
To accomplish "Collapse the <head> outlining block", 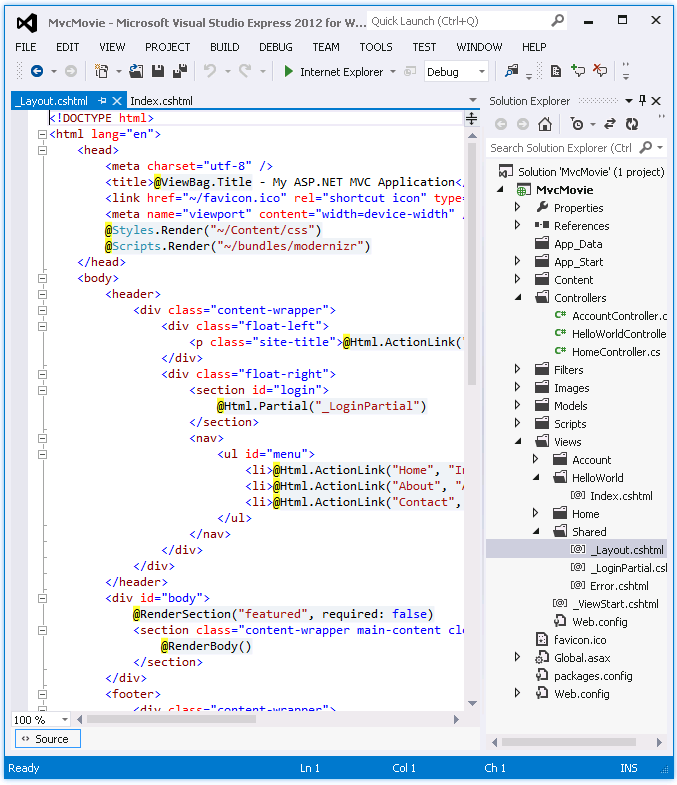I will pos(42,150).
